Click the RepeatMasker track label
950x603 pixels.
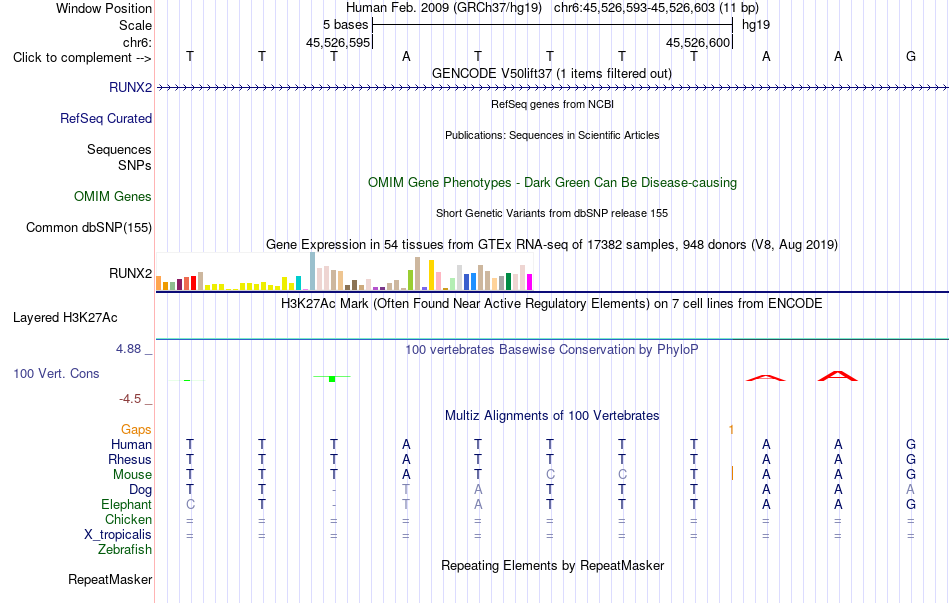[x=110, y=579]
